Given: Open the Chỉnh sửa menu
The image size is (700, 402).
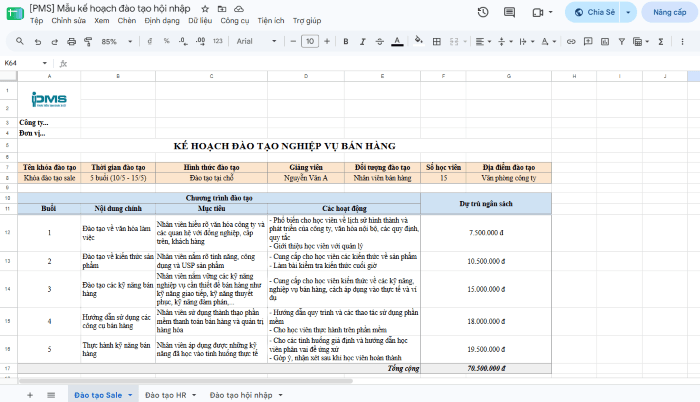Looking at the screenshot, I should click(68, 21).
